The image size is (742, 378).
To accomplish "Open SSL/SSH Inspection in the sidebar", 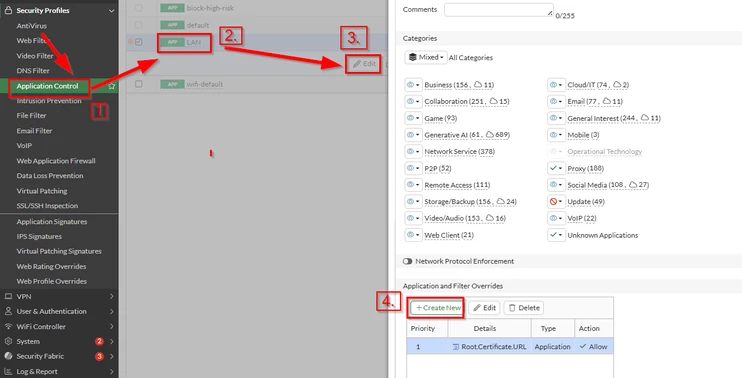I will [47, 206].
